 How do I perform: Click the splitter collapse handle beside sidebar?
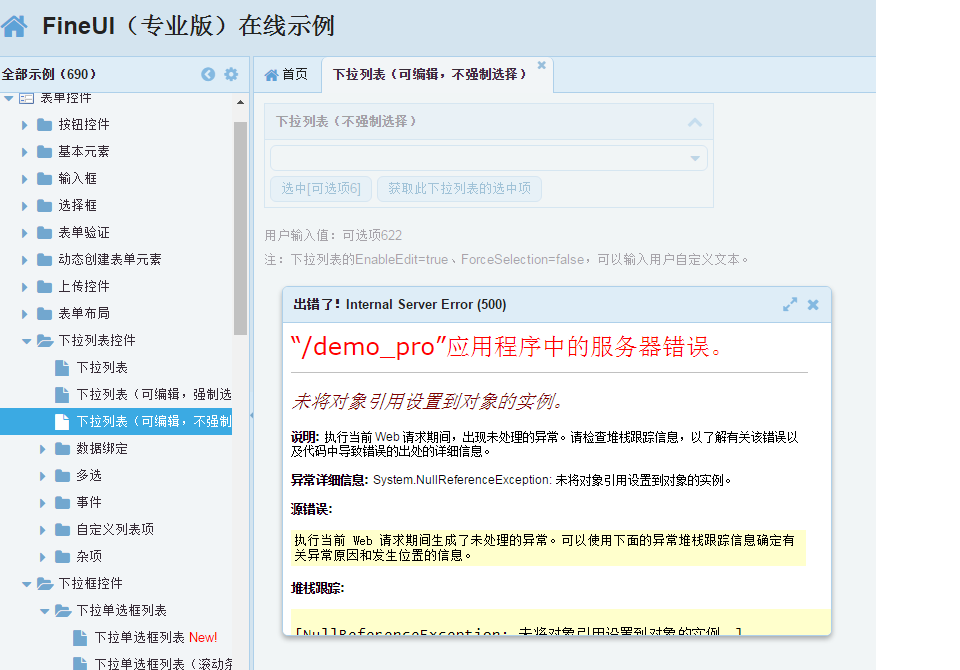click(252, 415)
